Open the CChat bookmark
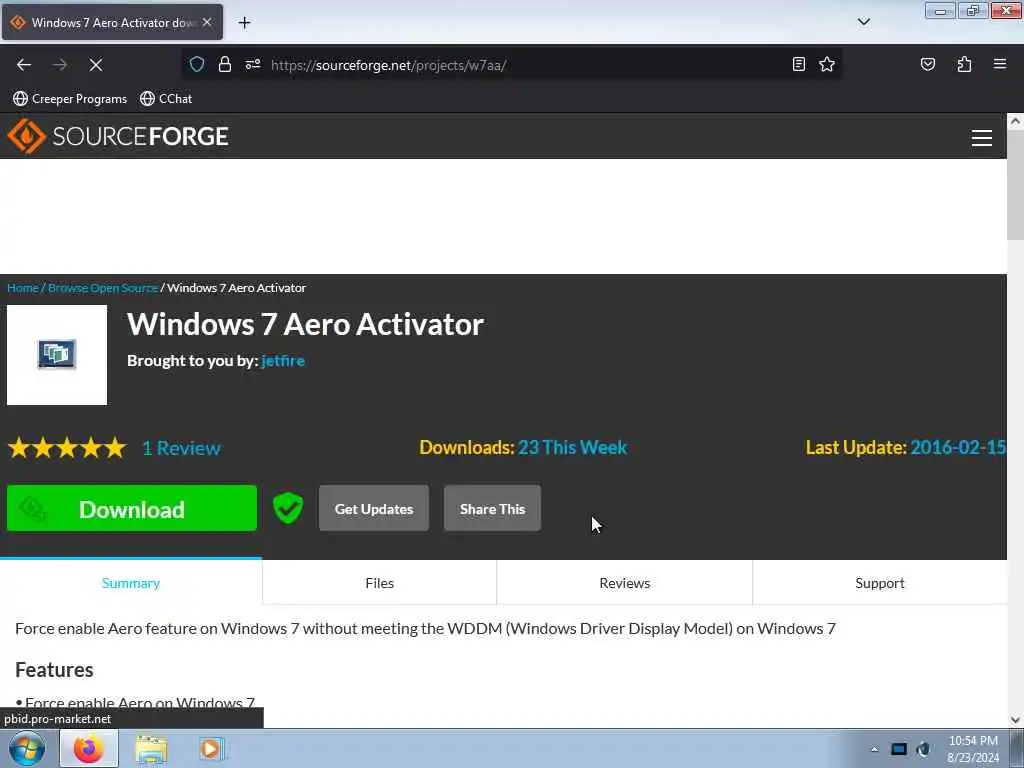 click(x=166, y=99)
